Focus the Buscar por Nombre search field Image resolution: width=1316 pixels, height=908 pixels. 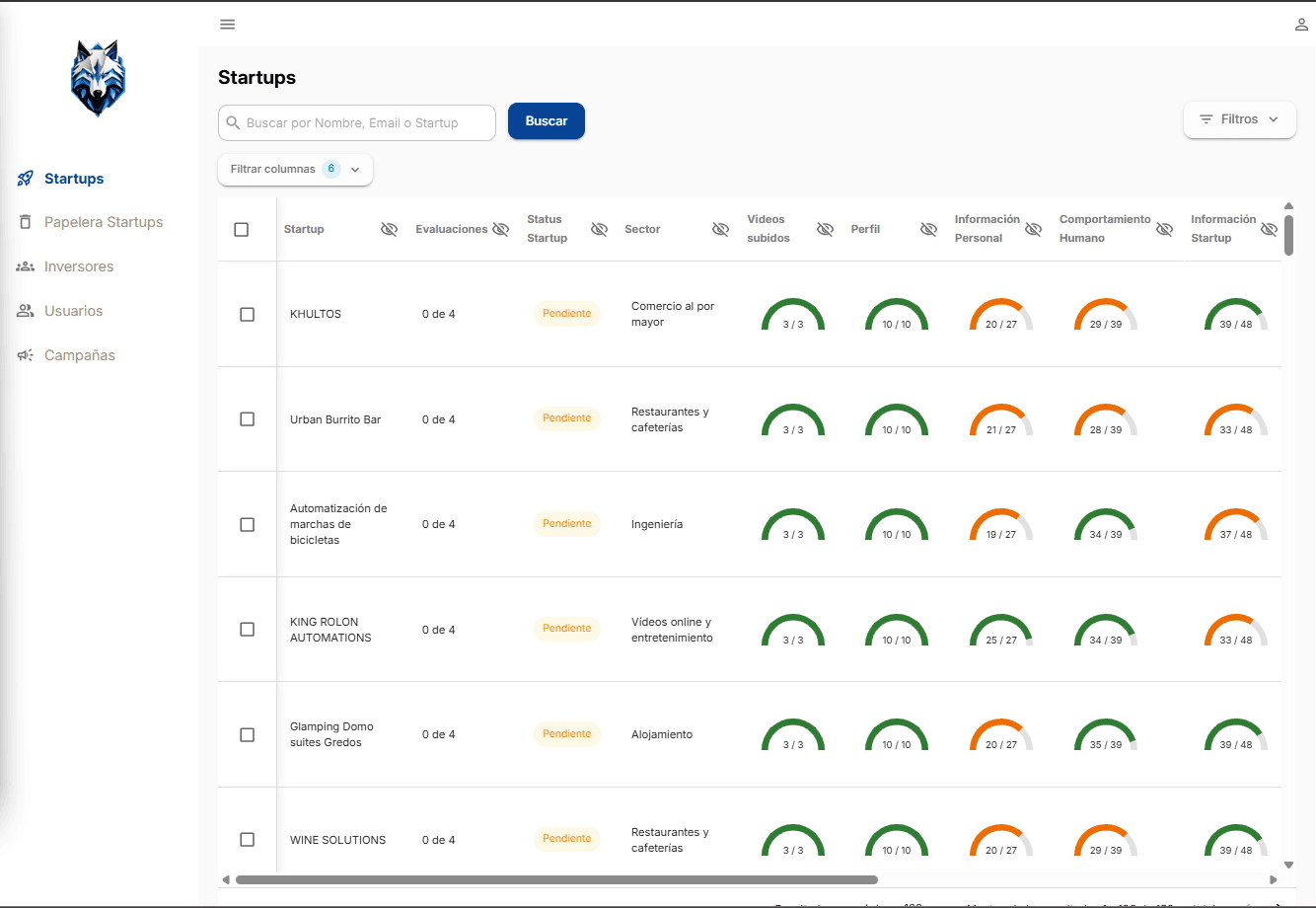point(357,123)
